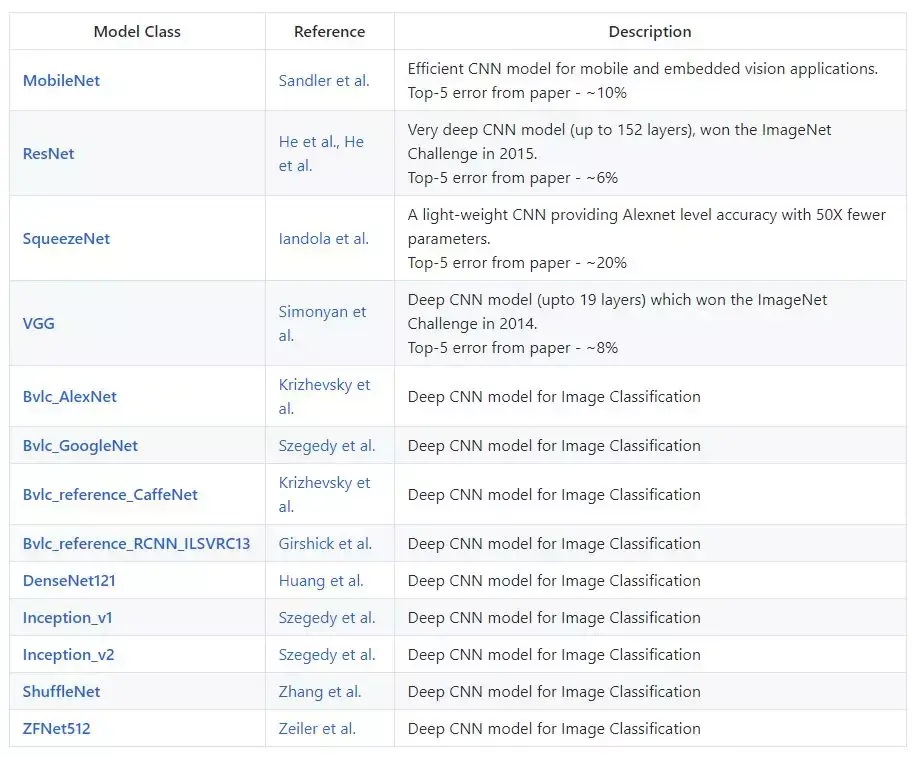Screen dimensions: 914x758
Task: Follow the Zhang et al. reference link
Action: 320,691
